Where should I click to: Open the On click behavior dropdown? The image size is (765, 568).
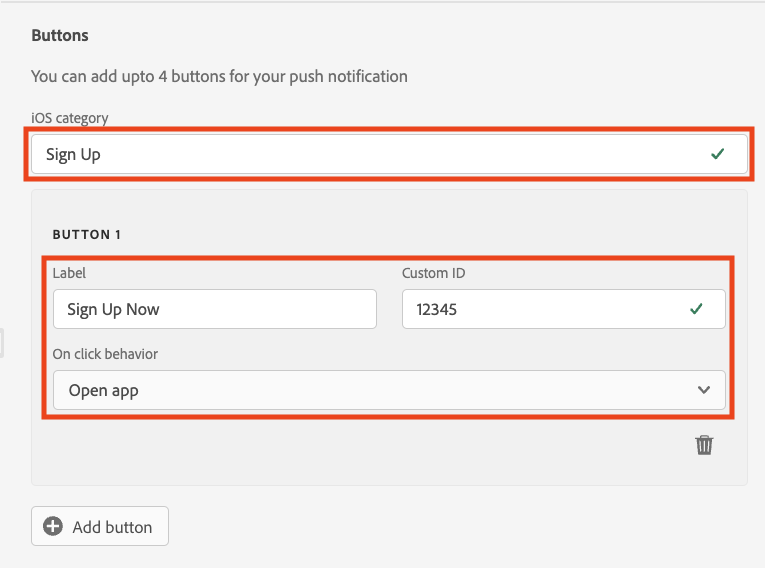tap(389, 390)
